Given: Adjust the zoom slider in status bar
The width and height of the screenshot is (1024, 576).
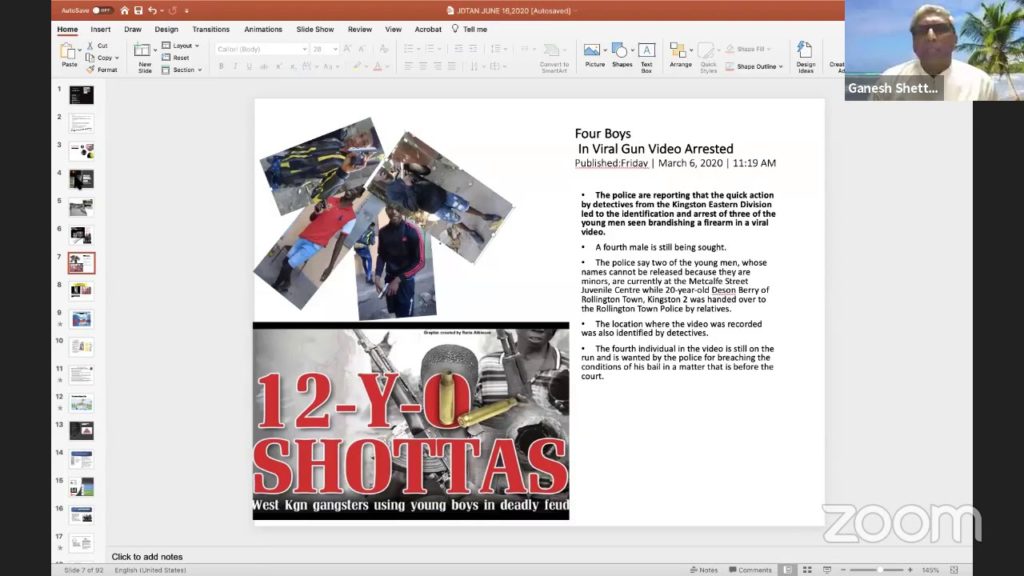Looking at the screenshot, I should click(x=878, y=570).
